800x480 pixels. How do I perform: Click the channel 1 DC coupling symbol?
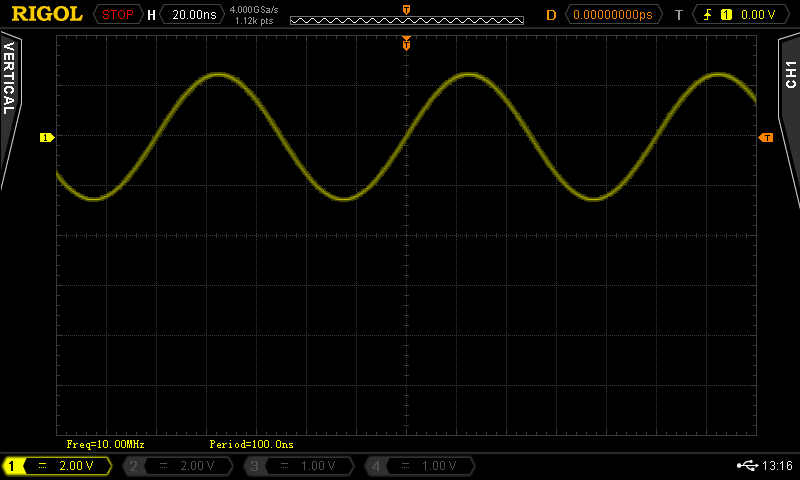click(43, 466)
